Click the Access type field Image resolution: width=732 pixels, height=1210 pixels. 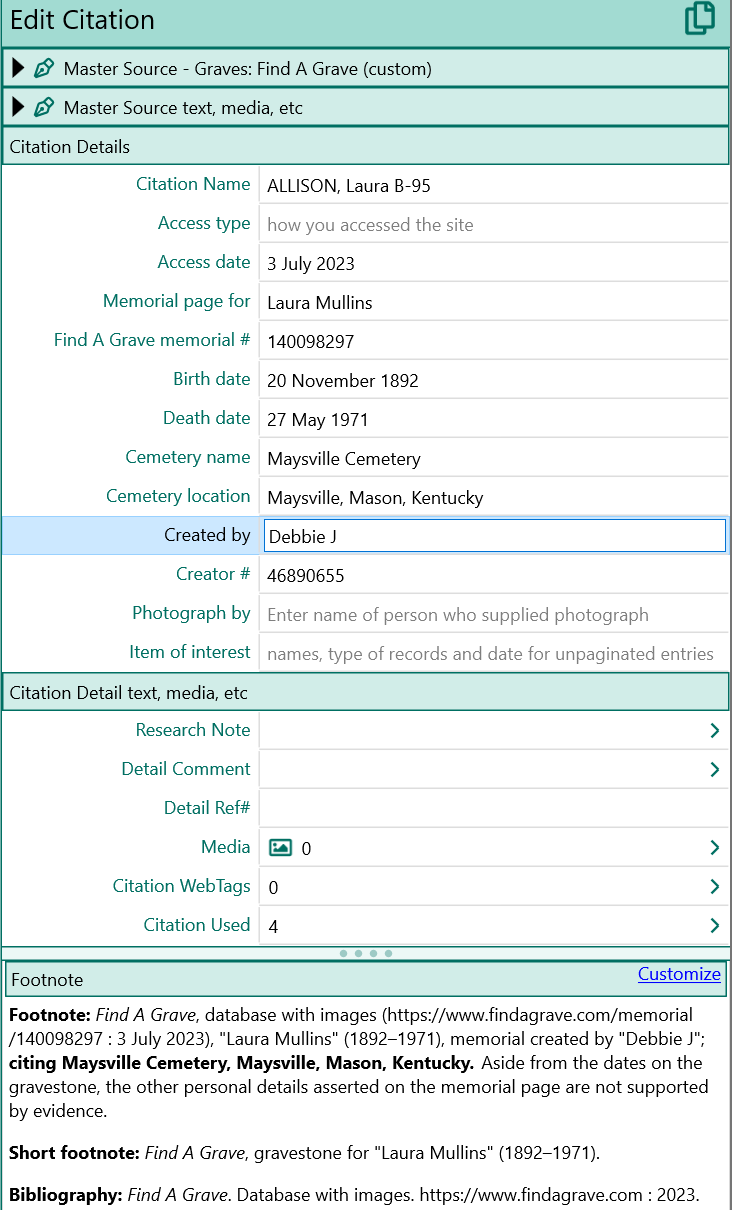(493, 224)
